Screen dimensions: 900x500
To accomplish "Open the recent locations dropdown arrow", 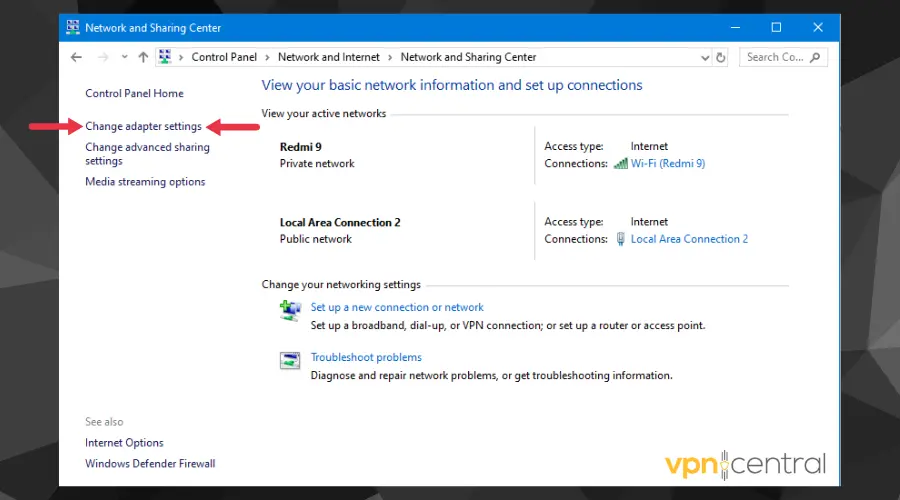I will [124, 57].
